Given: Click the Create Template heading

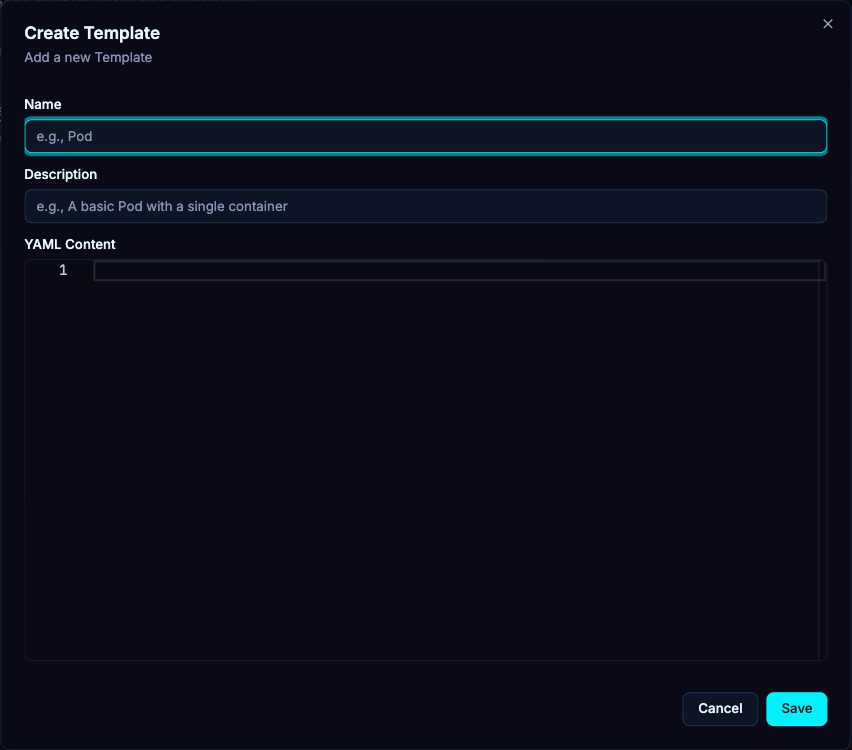Looking at the screenshot, I should pyautogui.click(x=92, y=33).
